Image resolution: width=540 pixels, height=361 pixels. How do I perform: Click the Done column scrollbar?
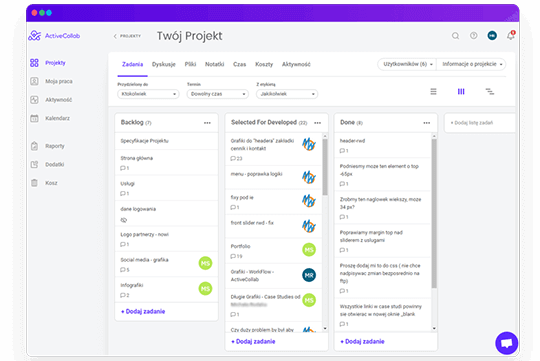point(434,214)
